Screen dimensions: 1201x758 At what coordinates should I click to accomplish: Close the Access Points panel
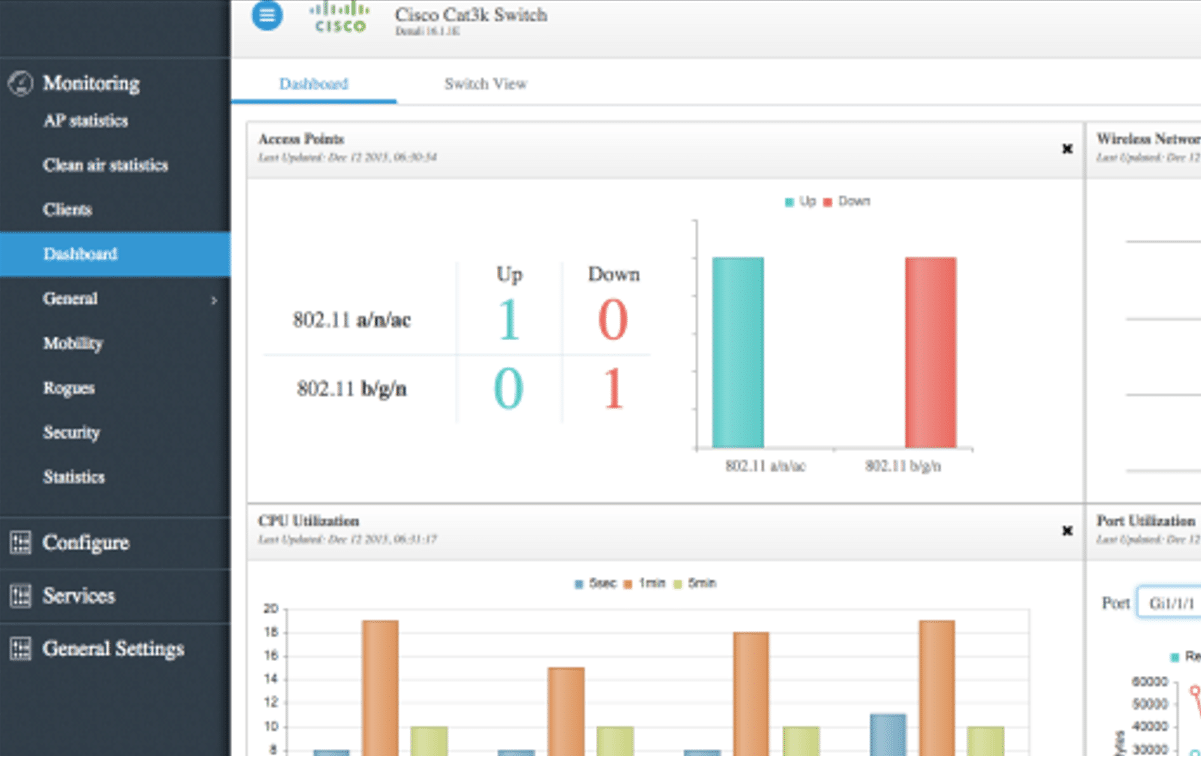pos(1067,149)
